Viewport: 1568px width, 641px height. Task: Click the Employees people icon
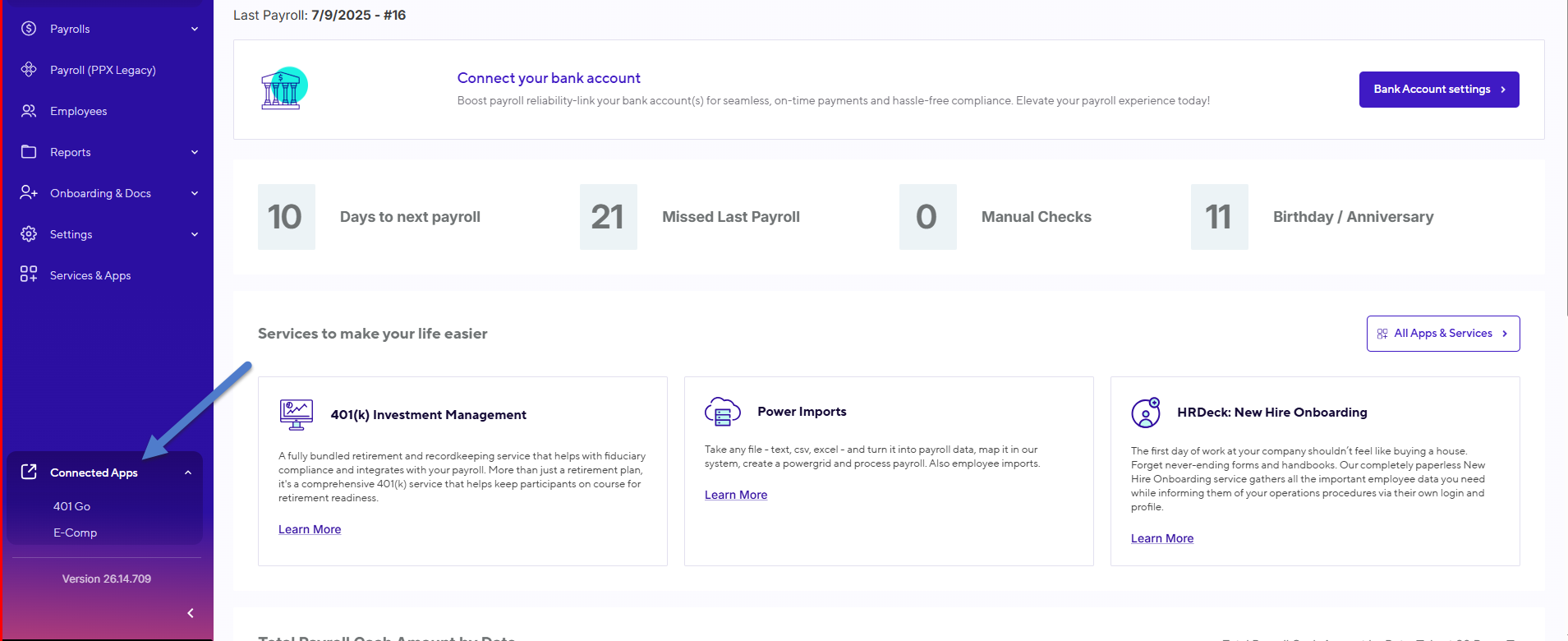[29, 111]
